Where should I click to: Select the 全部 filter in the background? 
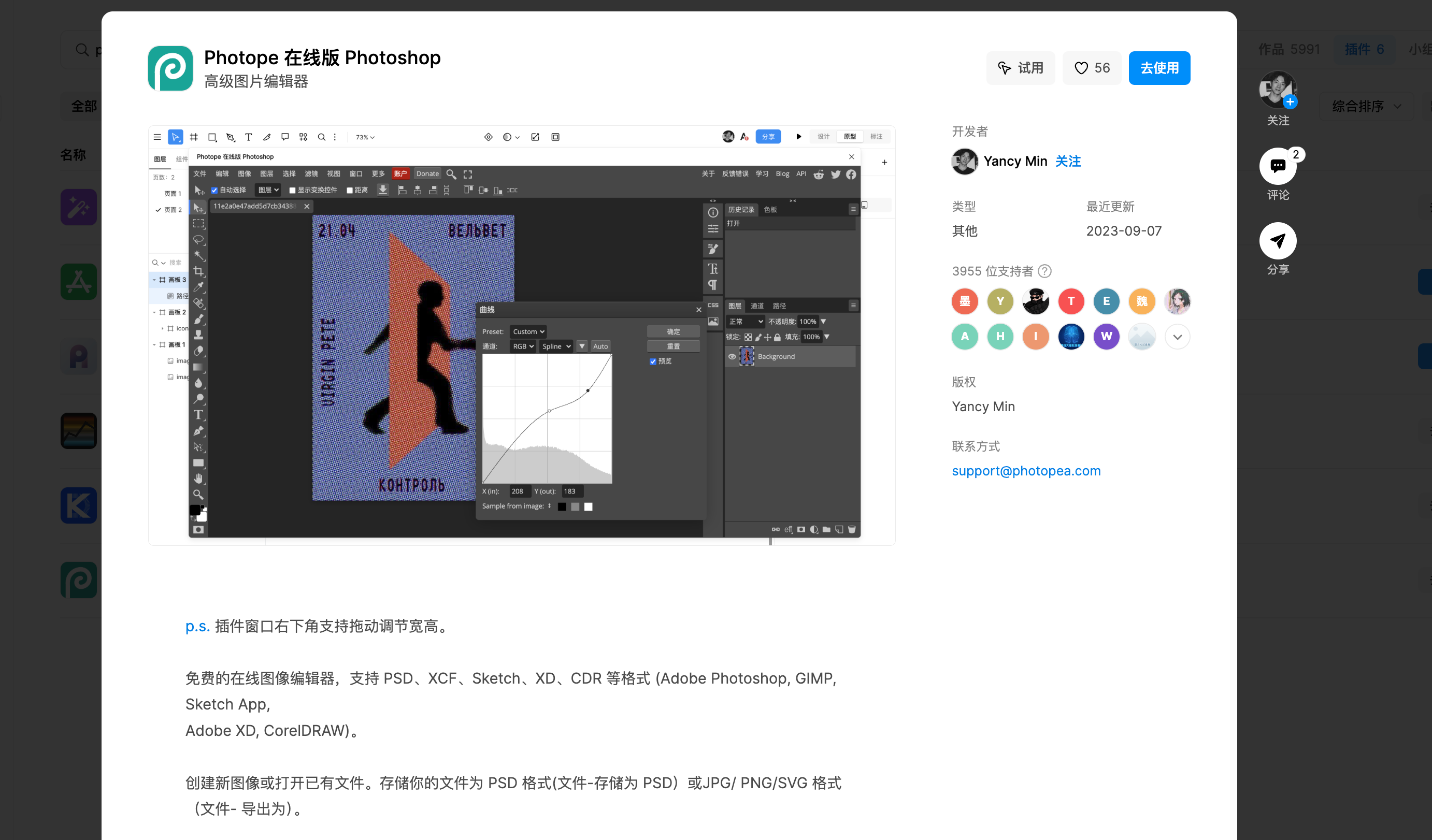(83, 106)
